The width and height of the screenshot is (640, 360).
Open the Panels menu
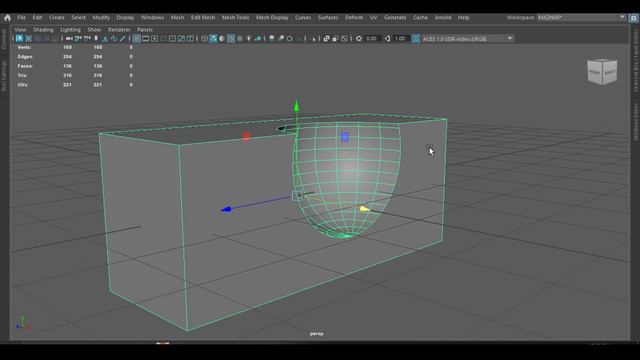(144, 30)
